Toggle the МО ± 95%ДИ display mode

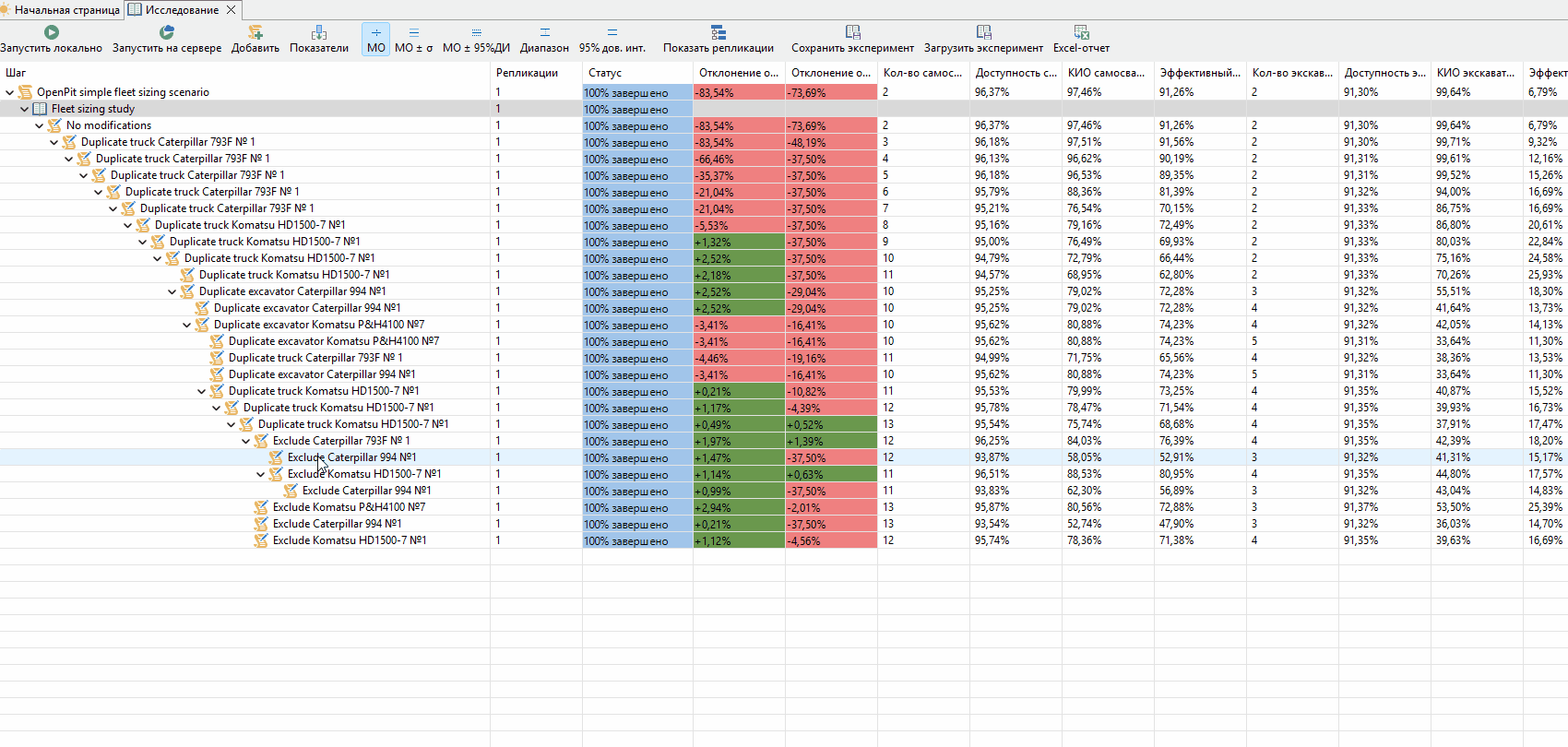tap(476, 39)
